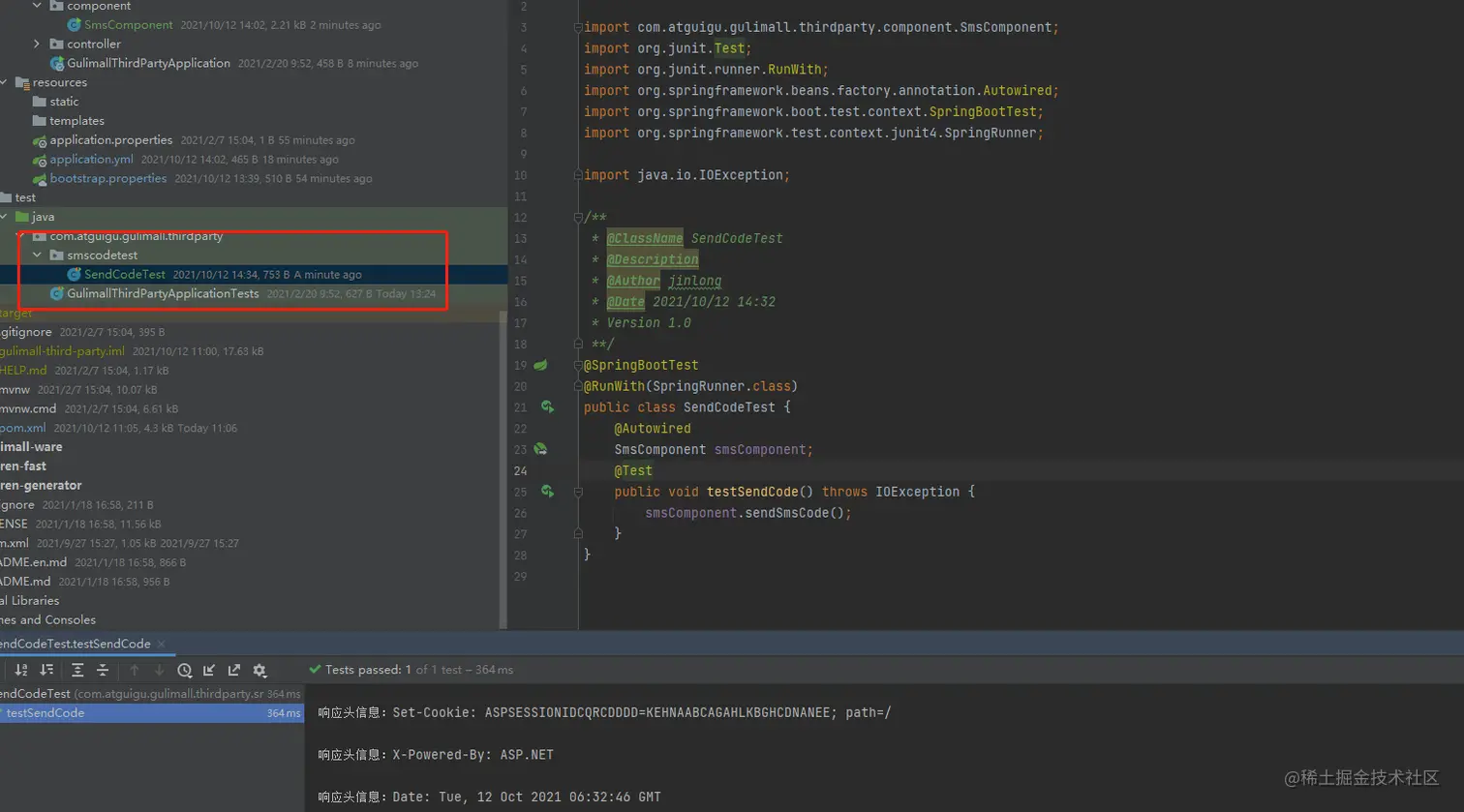Click the X-Powered-By: ASP.NET console line
This screenshot has height=812, width=1464.
[x=436, y=755]
